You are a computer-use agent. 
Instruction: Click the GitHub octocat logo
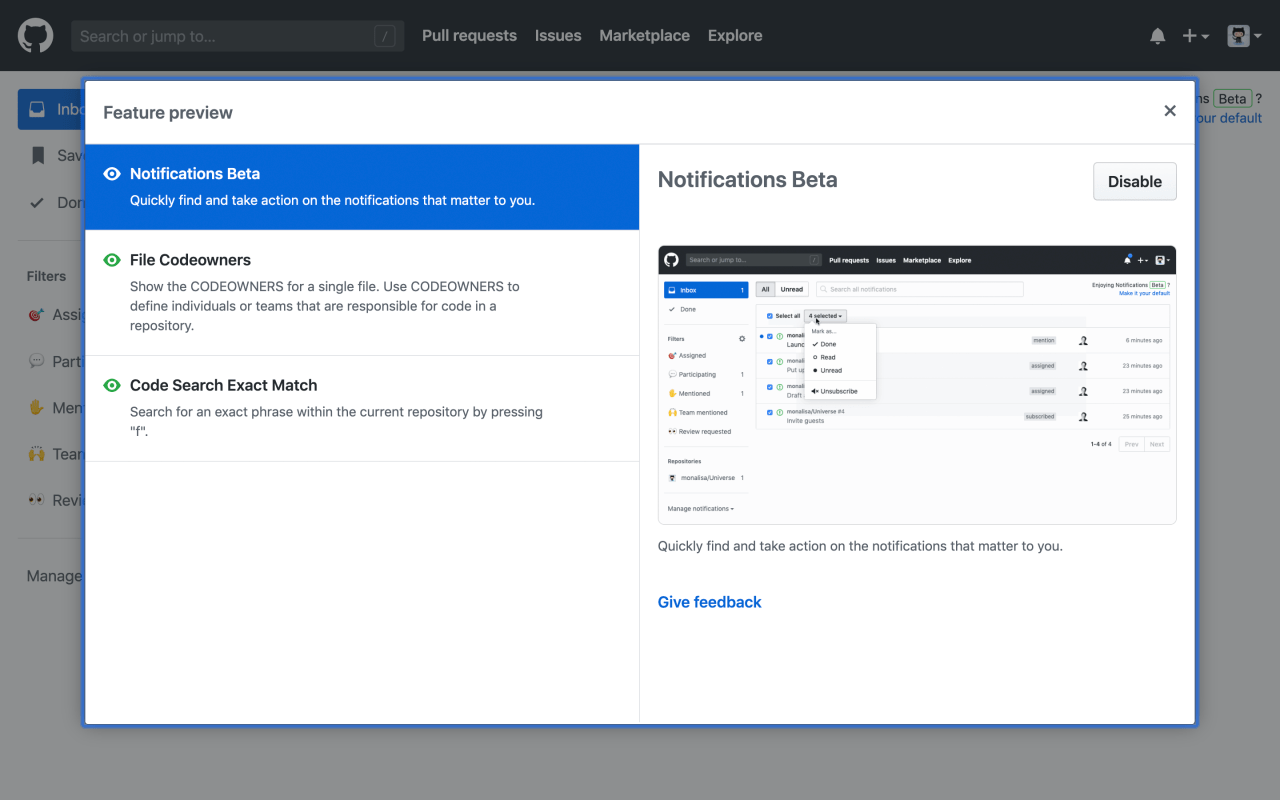[x=35, y=35]
